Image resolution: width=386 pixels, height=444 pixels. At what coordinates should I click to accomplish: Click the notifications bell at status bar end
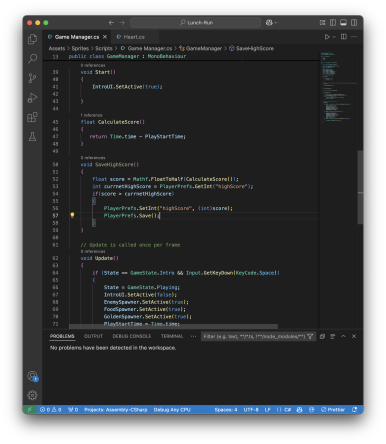pos(355,410)
